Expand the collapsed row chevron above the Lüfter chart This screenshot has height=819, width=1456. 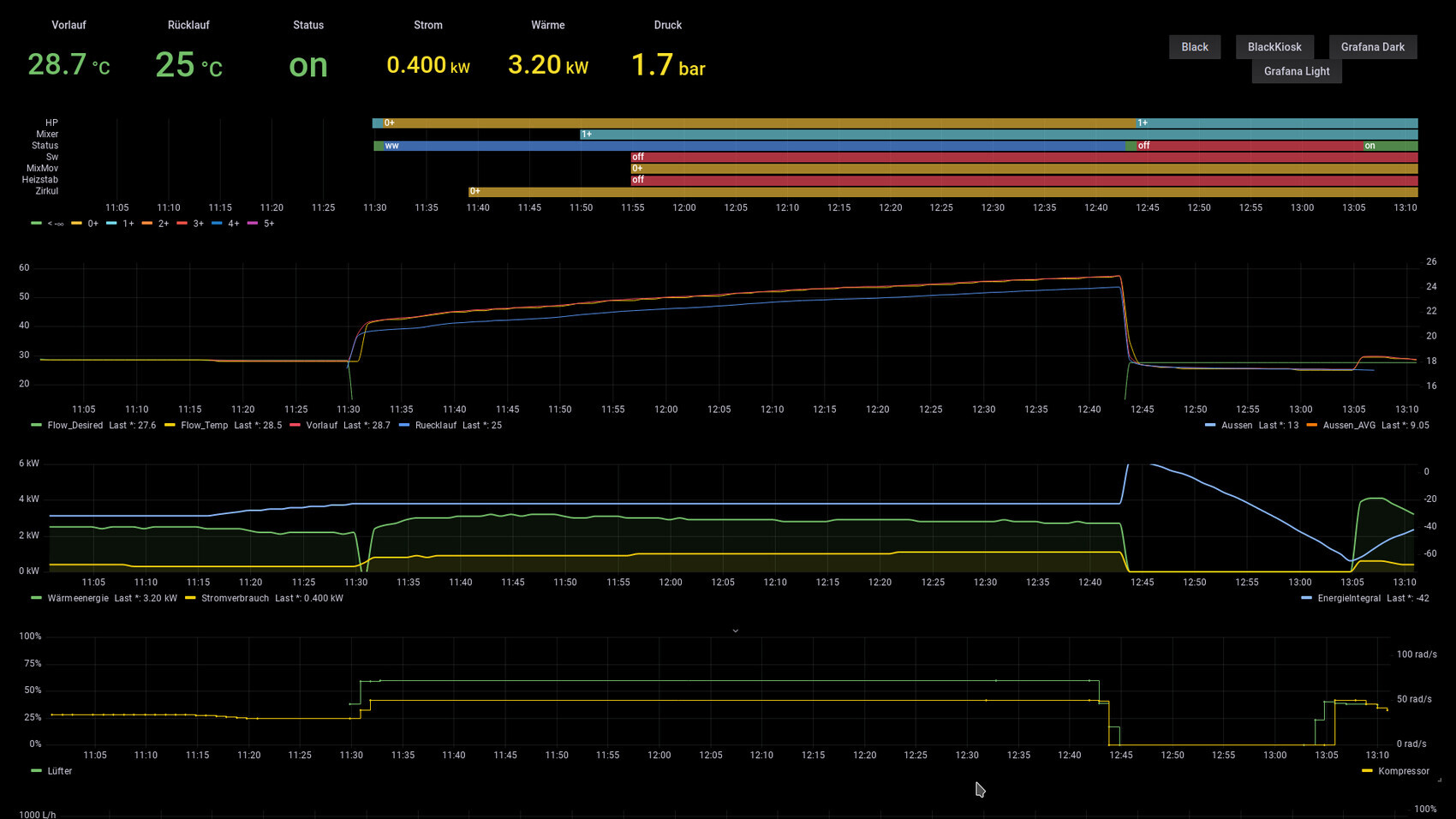(735, 631)
